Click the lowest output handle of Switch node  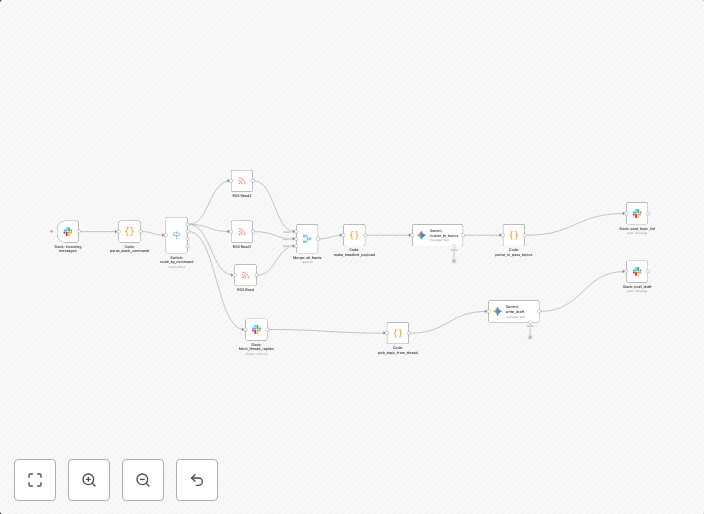pyautogui.click(x=188, y=246)
